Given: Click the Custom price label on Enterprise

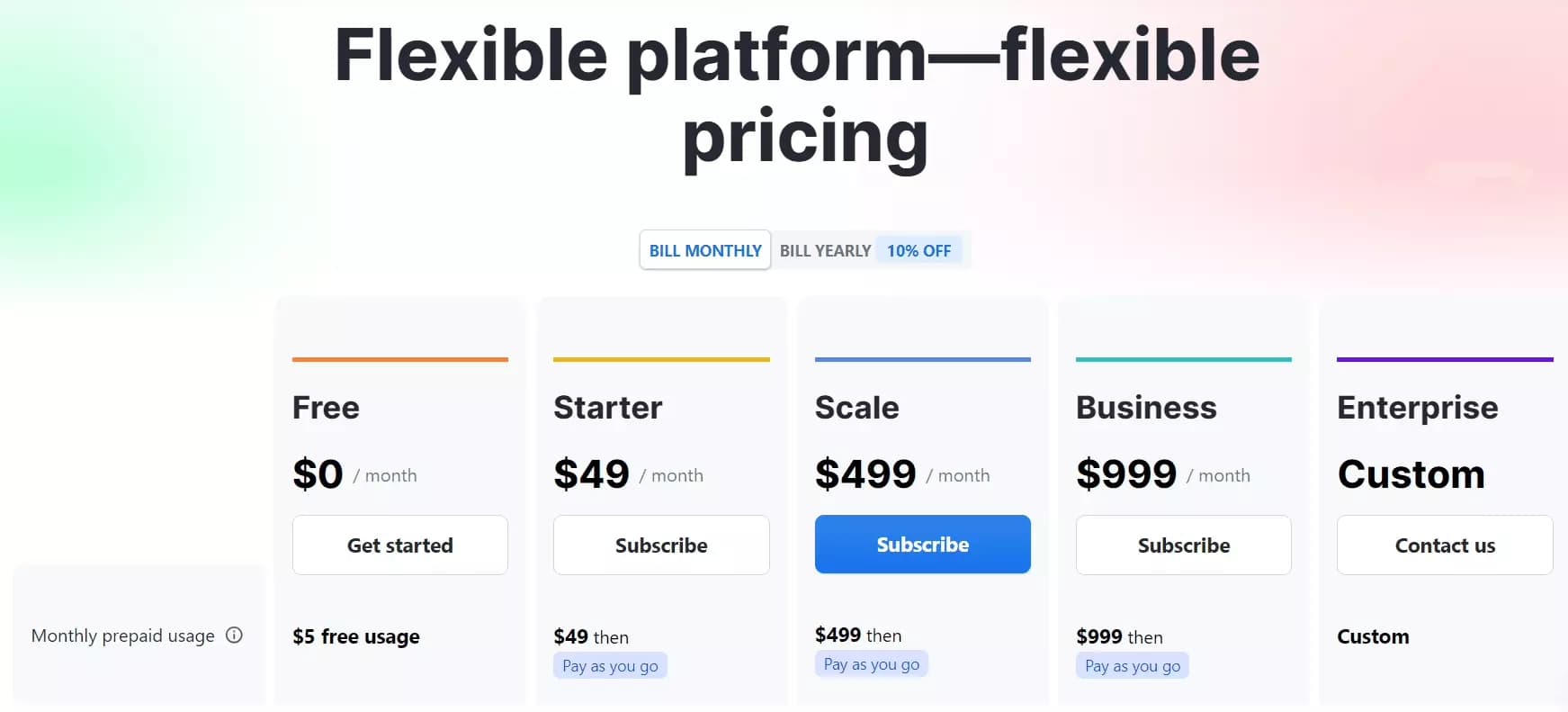Looking at the screenshot, I should click(x=1411, y=474).
